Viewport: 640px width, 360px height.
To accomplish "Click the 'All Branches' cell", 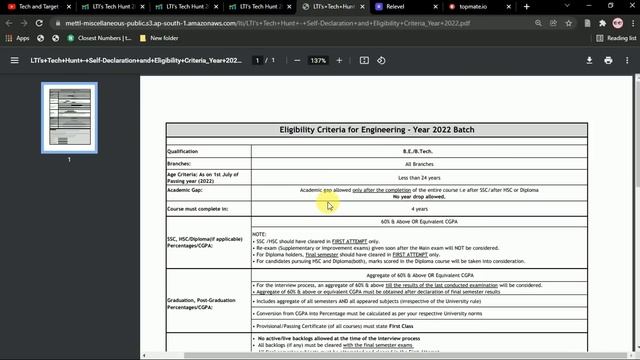I will pyautogui.click(x=419, y=164).
